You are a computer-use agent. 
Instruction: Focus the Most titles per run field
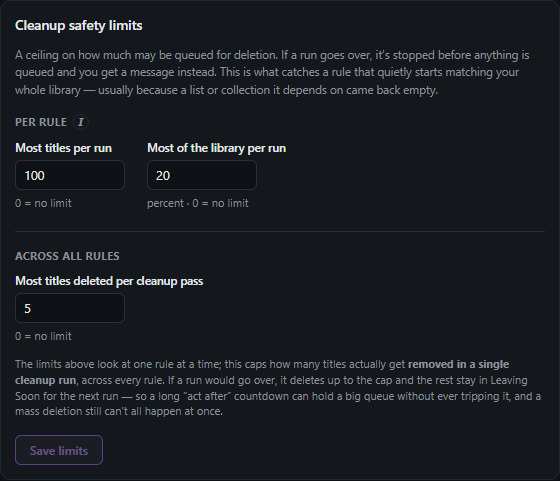click(70, 175)
